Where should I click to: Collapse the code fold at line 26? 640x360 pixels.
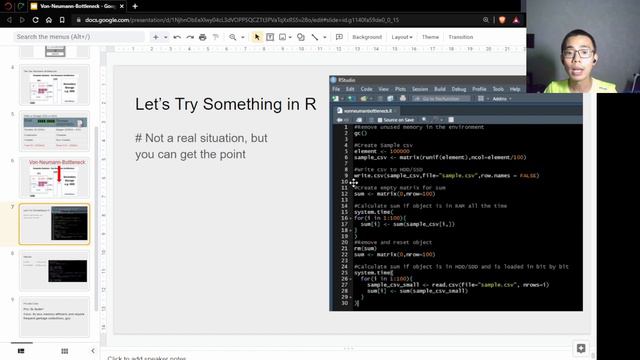click(x=350, y=279)
